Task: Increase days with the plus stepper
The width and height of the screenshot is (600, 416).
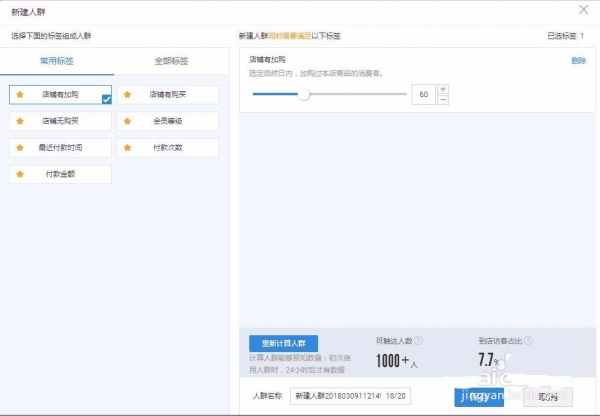Action: point(443,89)
